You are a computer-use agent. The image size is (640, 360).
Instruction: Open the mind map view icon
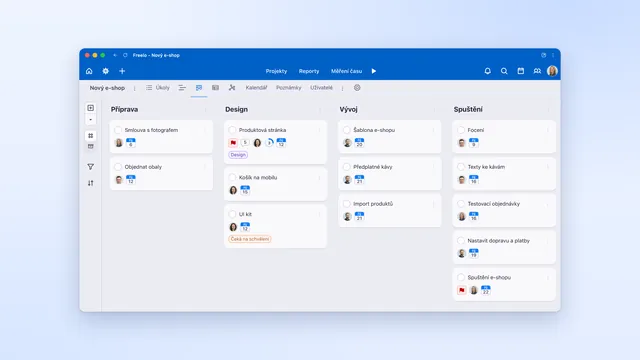pos(232,88)
